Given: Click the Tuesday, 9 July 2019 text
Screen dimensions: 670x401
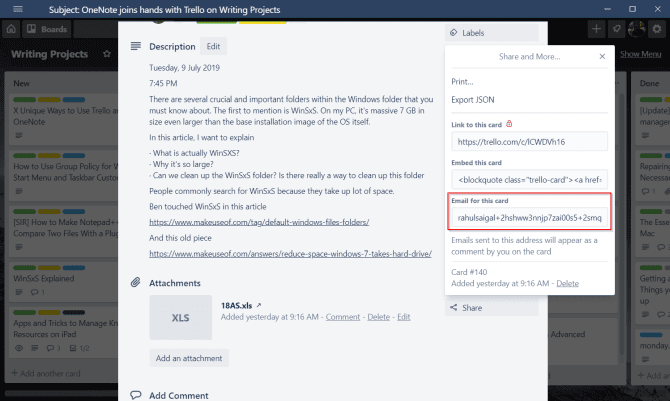Looking at the screenshot, I should pyautogui.click(x=184, y=68).
